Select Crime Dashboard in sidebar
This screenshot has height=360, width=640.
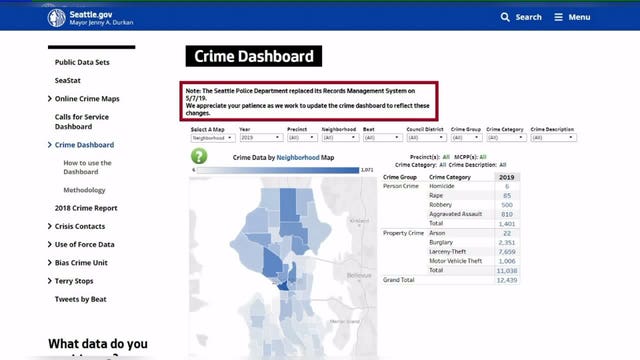[x=84, y=145]
